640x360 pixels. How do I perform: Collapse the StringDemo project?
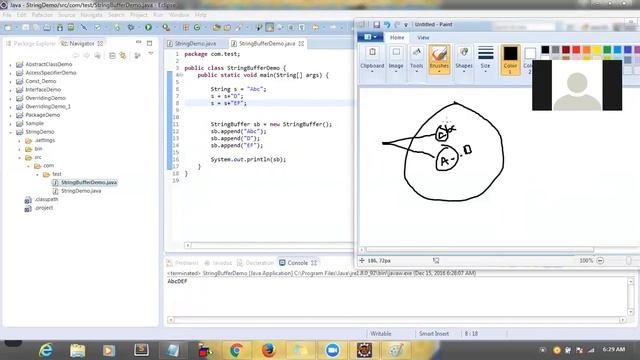click(11, 132)
